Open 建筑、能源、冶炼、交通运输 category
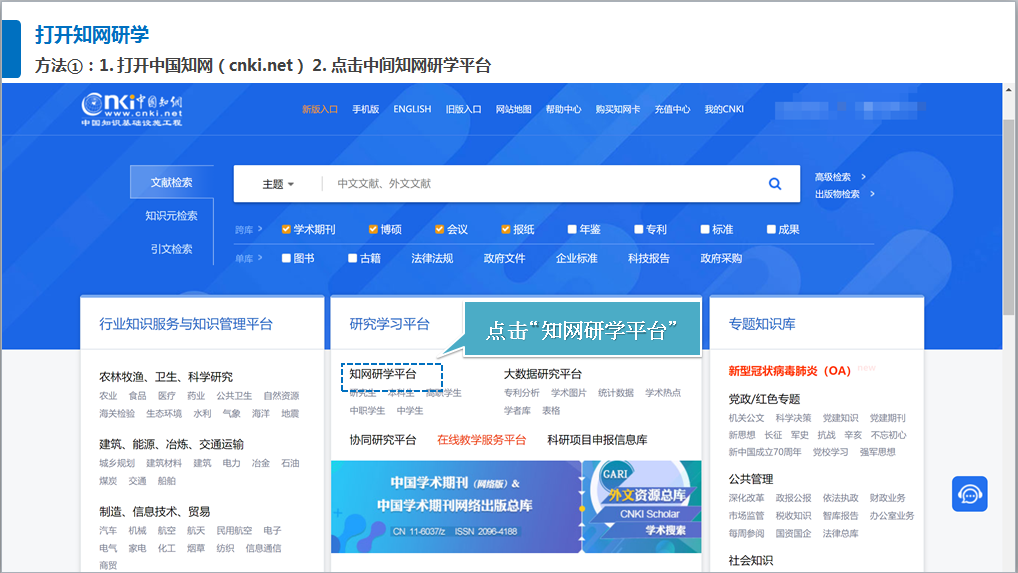This screenshot has height=573, width=1018. (x=171, y=445)
